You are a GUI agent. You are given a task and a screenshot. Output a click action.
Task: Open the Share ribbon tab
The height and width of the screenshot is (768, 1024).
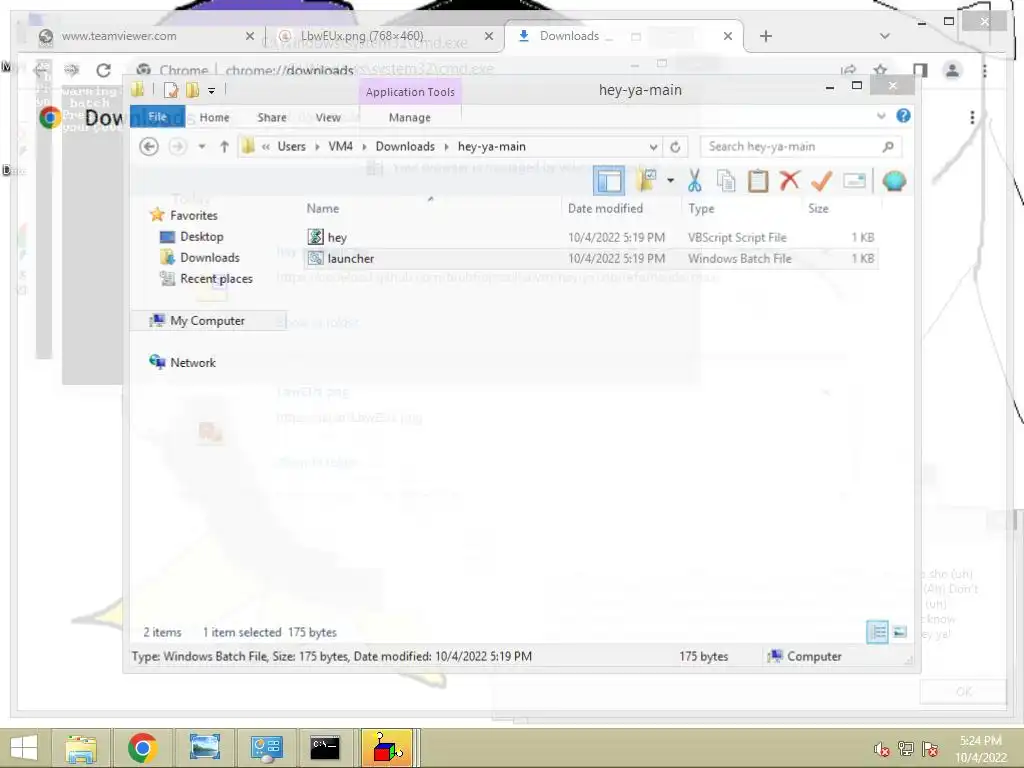pyautogui.click(x=272, y=118)
